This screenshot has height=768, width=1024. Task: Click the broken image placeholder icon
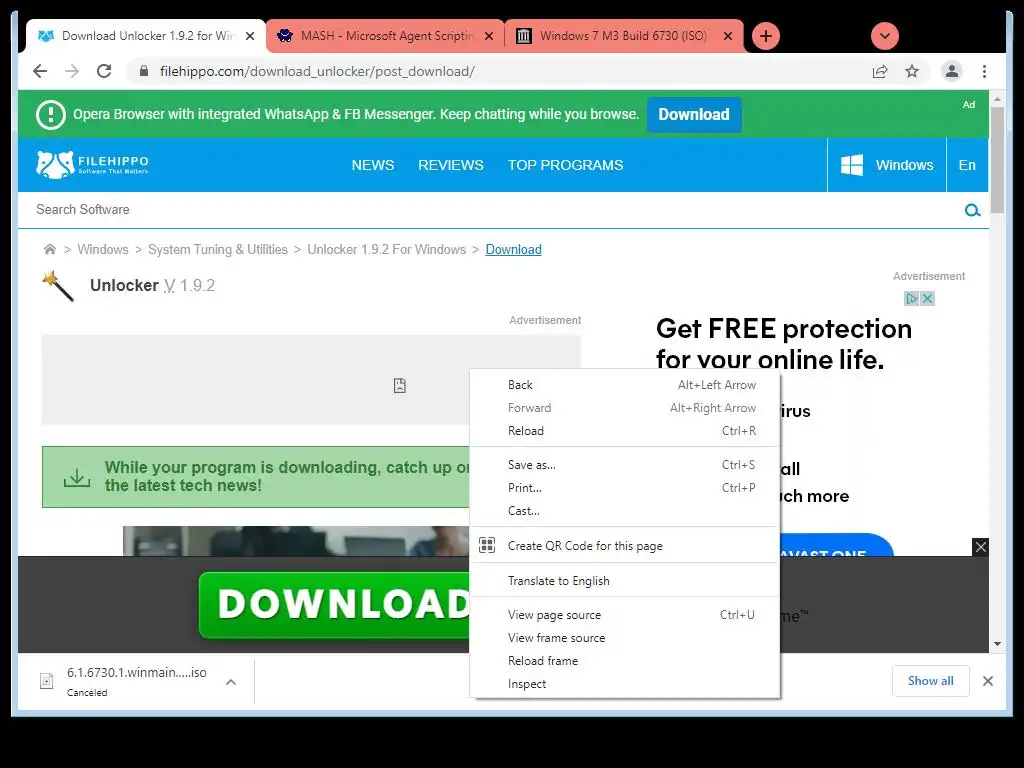coord(400,385)
